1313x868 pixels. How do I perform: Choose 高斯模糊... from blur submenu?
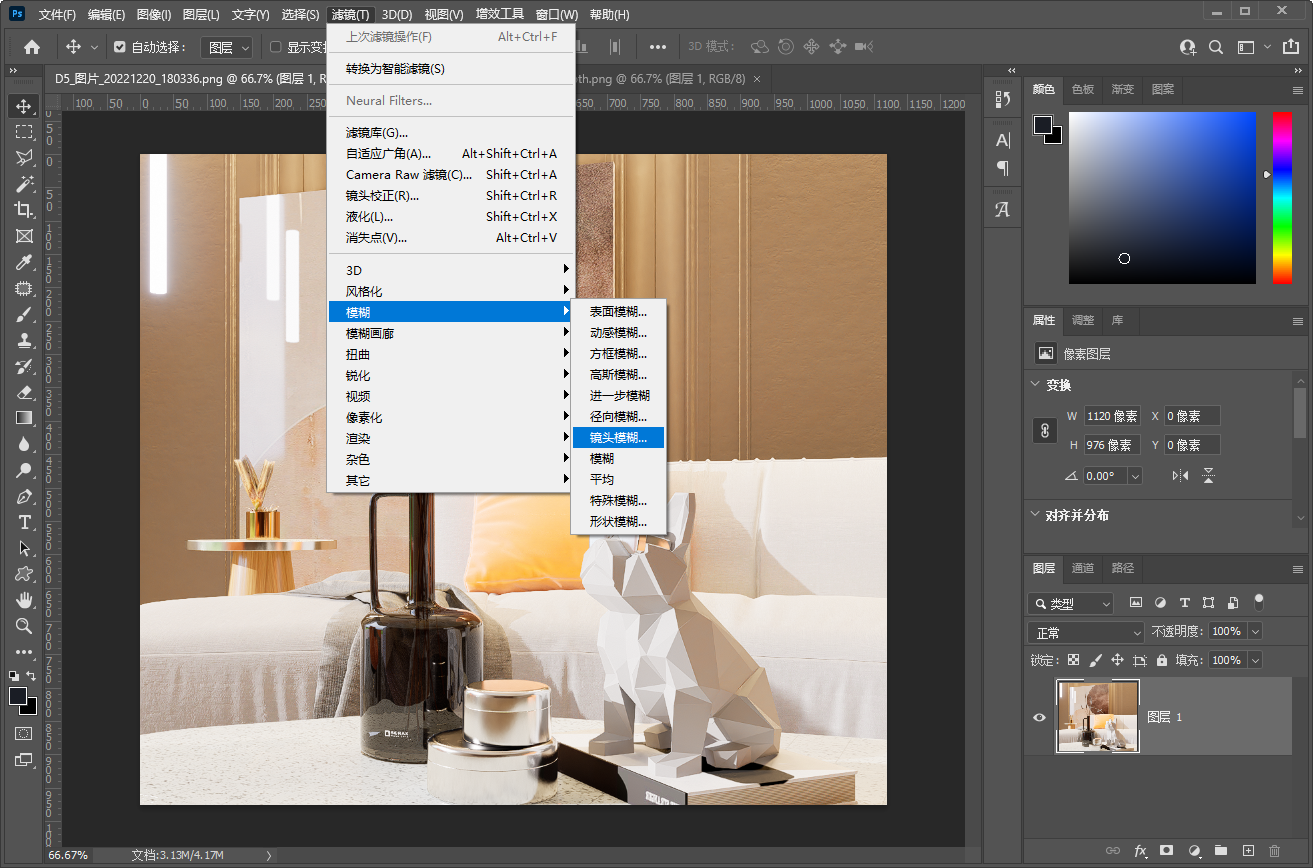tap(618, 374)
